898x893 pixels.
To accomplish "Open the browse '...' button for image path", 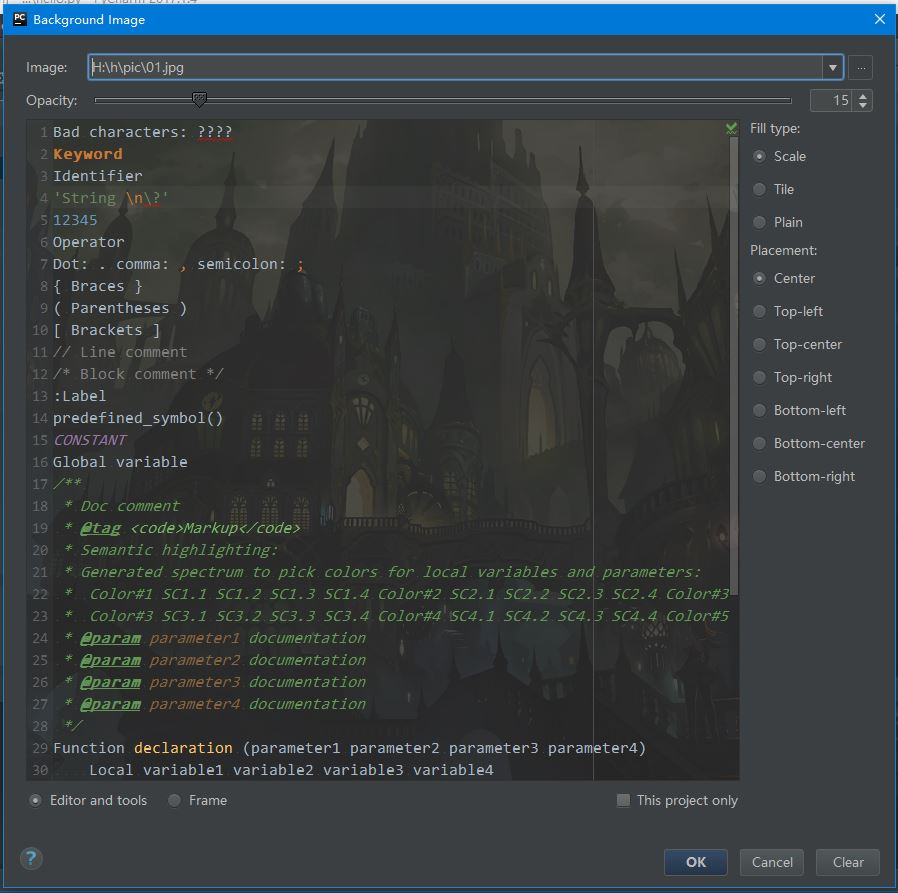I will click(x=861, y=67).
